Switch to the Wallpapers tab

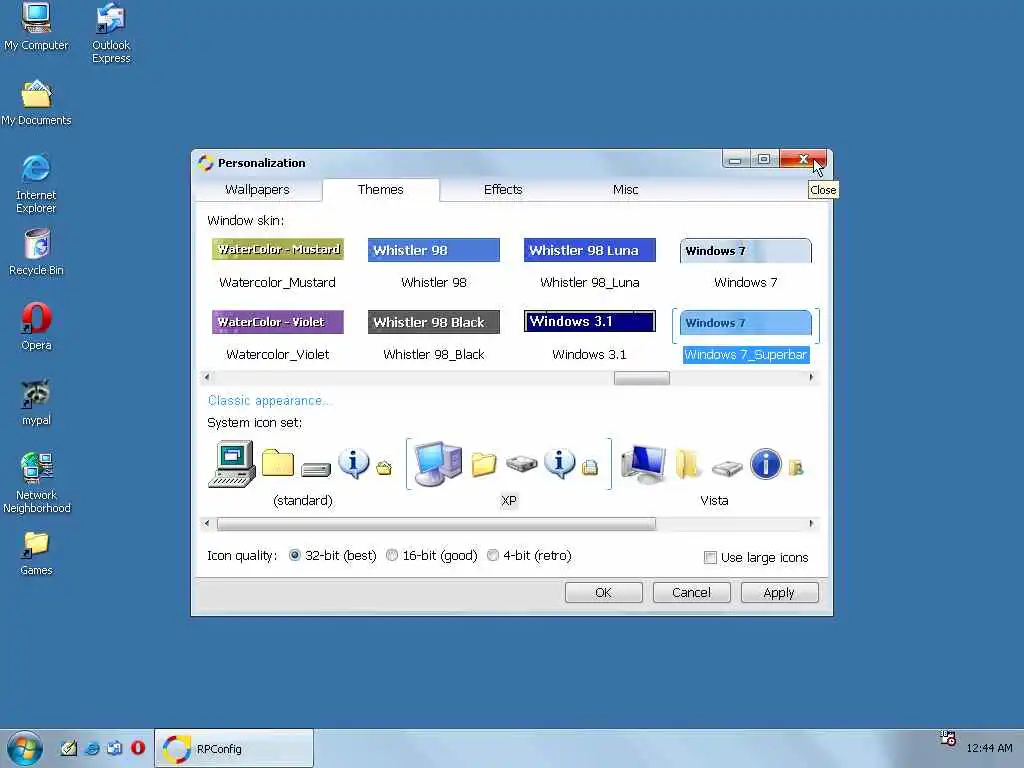257,190
